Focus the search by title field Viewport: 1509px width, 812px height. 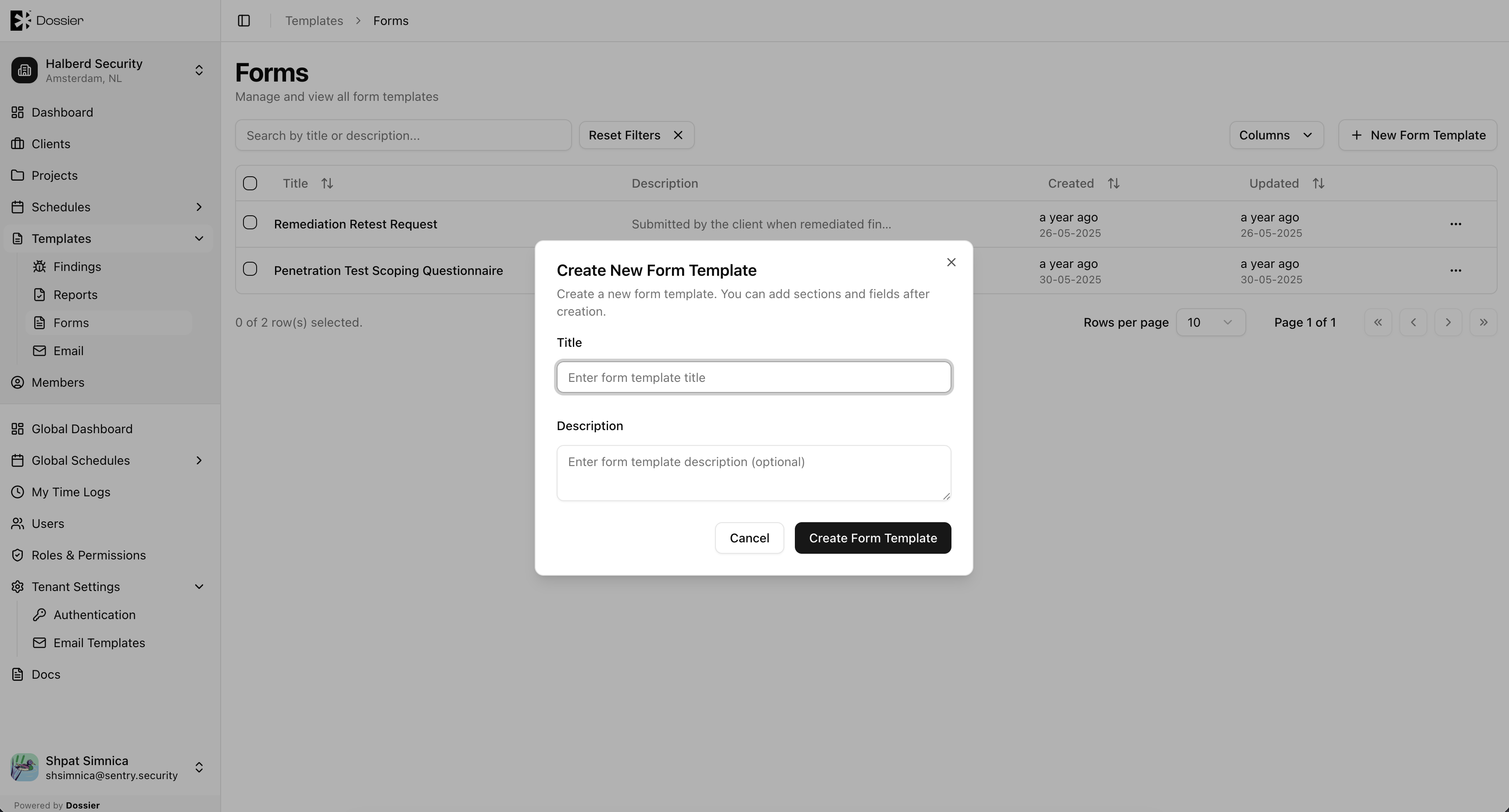click(404, 136)
